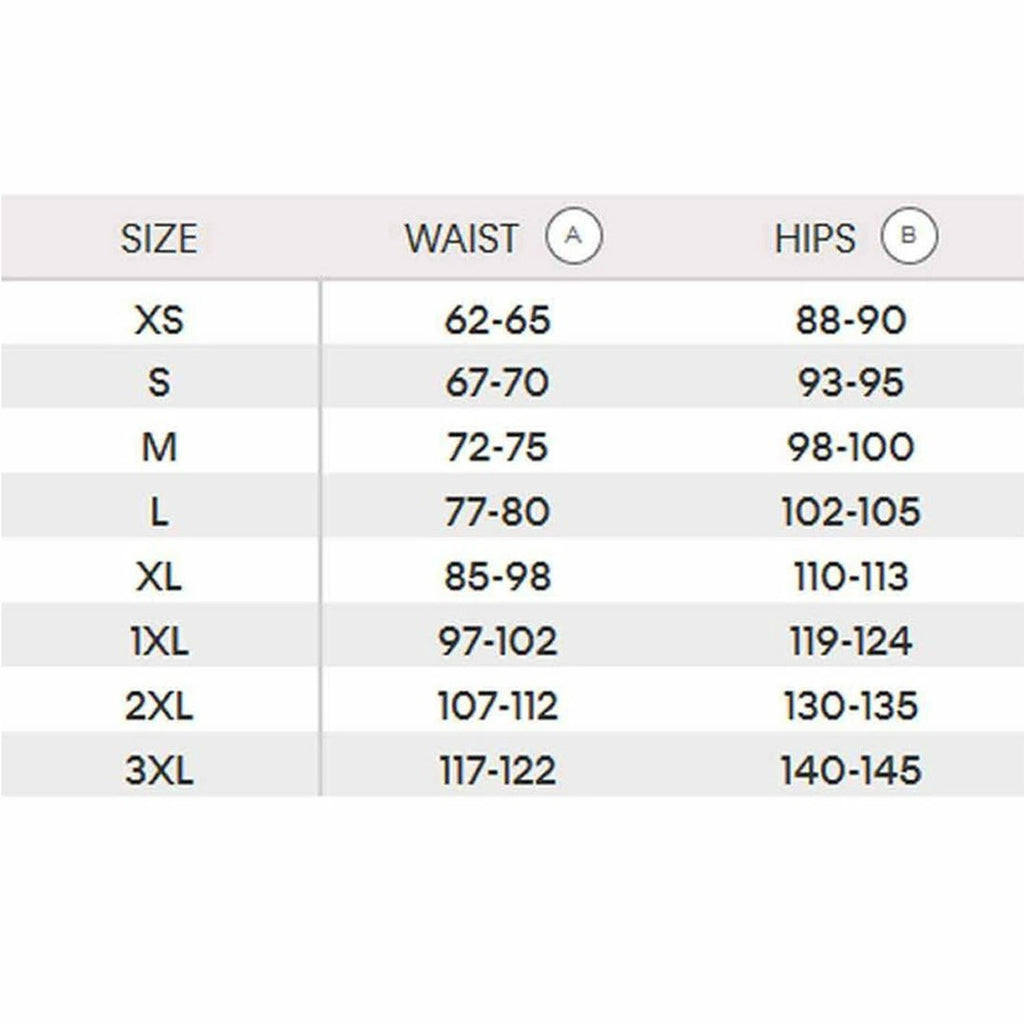This screenshot has height=1024, width=1024.
Task: Click the circled B icon beside HIPS
Action: 909,237
